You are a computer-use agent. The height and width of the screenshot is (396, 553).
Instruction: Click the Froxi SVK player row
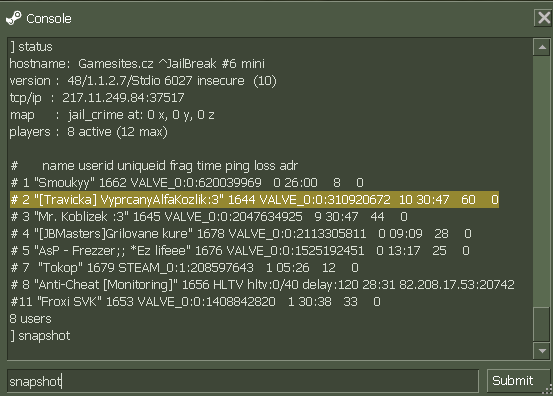195,302
